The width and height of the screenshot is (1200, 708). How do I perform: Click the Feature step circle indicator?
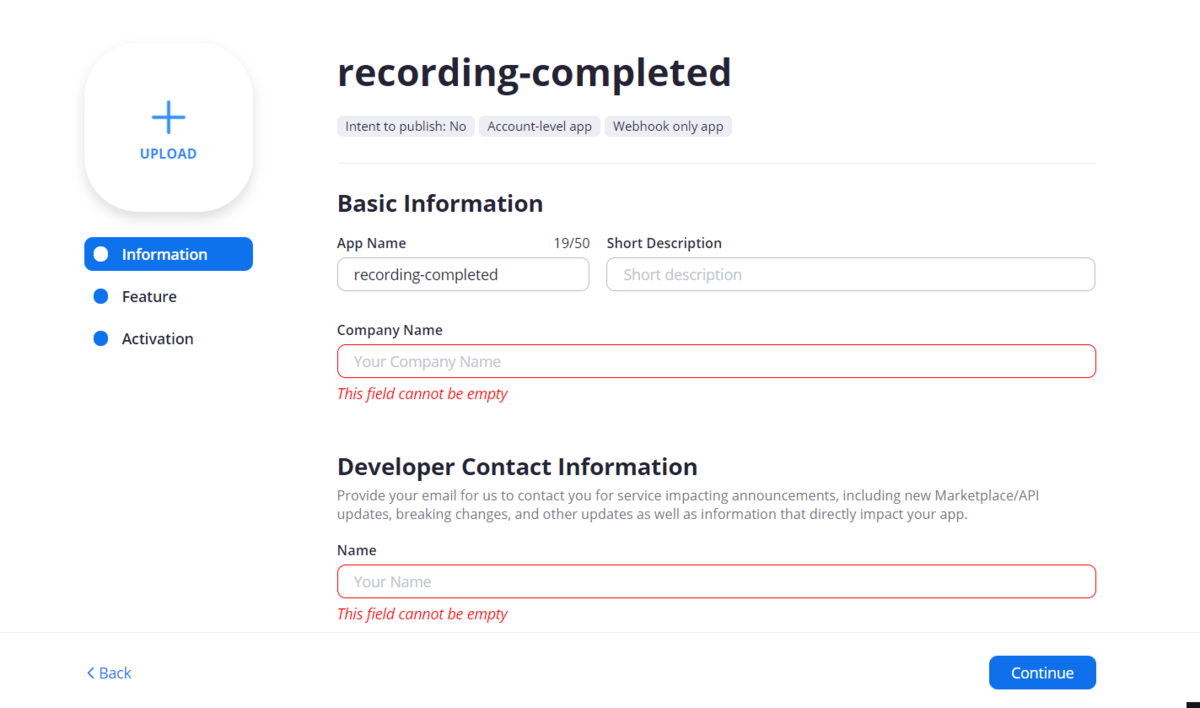point(100,296)
